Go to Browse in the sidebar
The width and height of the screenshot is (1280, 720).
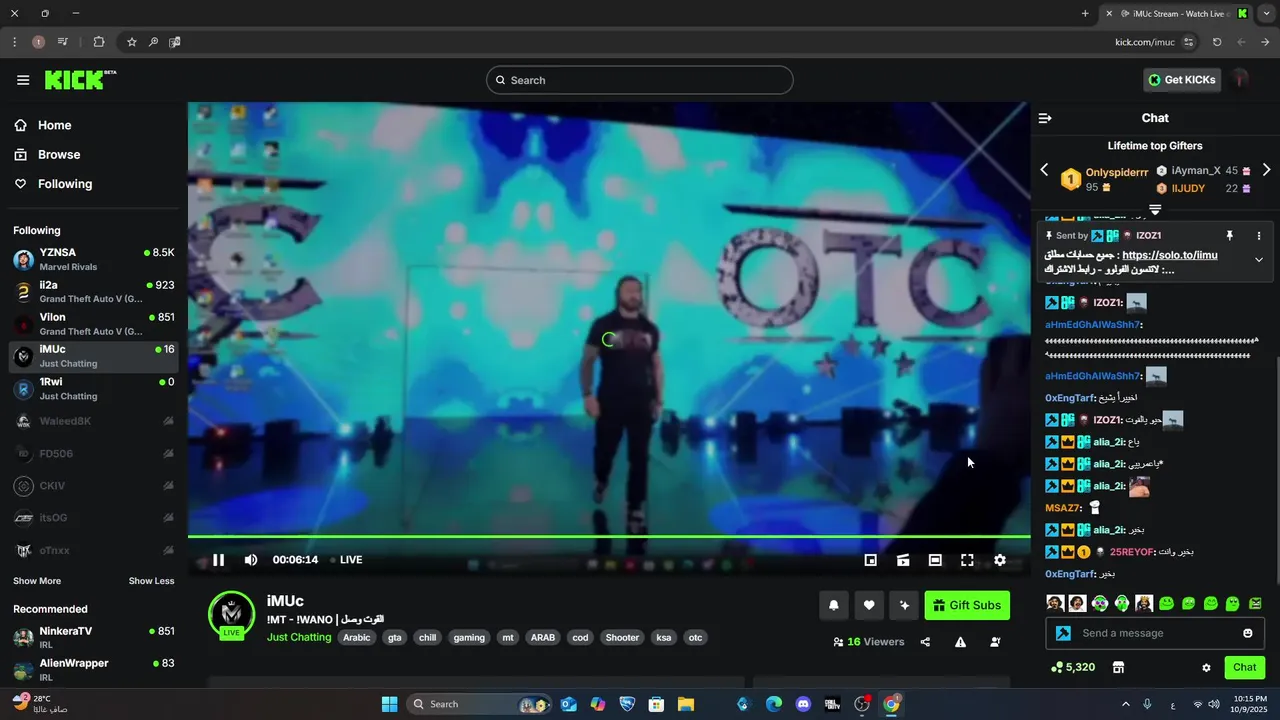point(59,154)
